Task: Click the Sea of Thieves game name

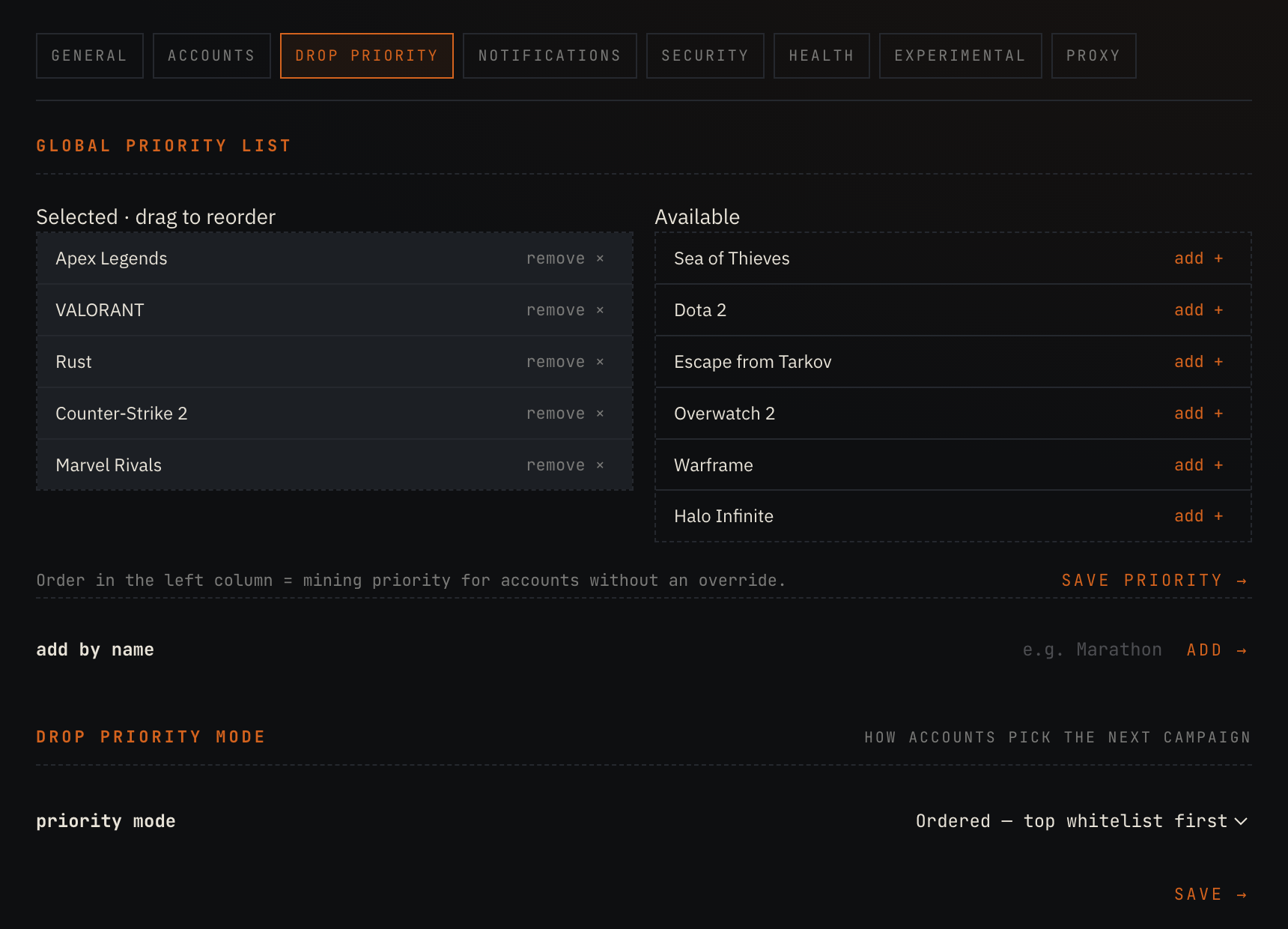Action: pyautogui.click(x=732, y=258)
